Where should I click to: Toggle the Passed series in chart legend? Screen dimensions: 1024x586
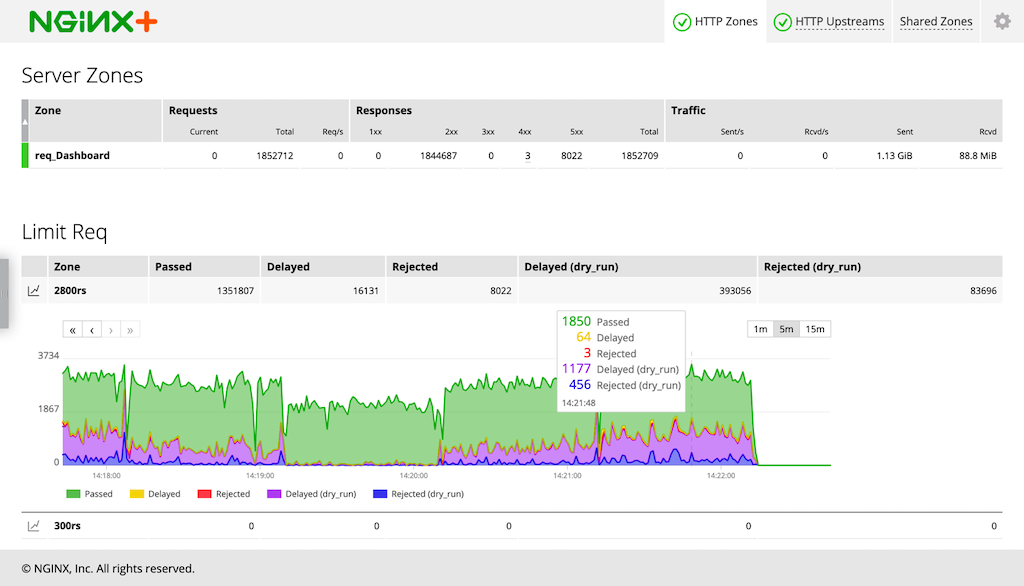[89, 494]
